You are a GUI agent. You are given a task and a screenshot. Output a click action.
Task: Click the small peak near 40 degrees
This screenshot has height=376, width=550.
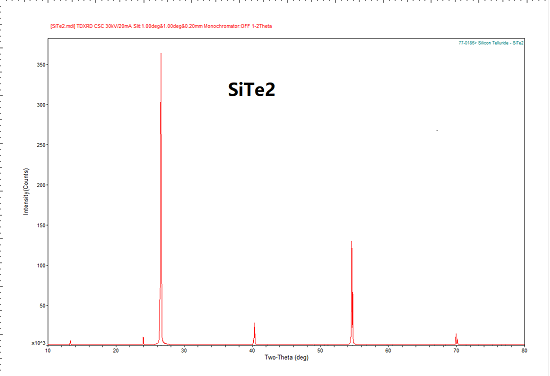pyautogui.click(x=254, y=334)
